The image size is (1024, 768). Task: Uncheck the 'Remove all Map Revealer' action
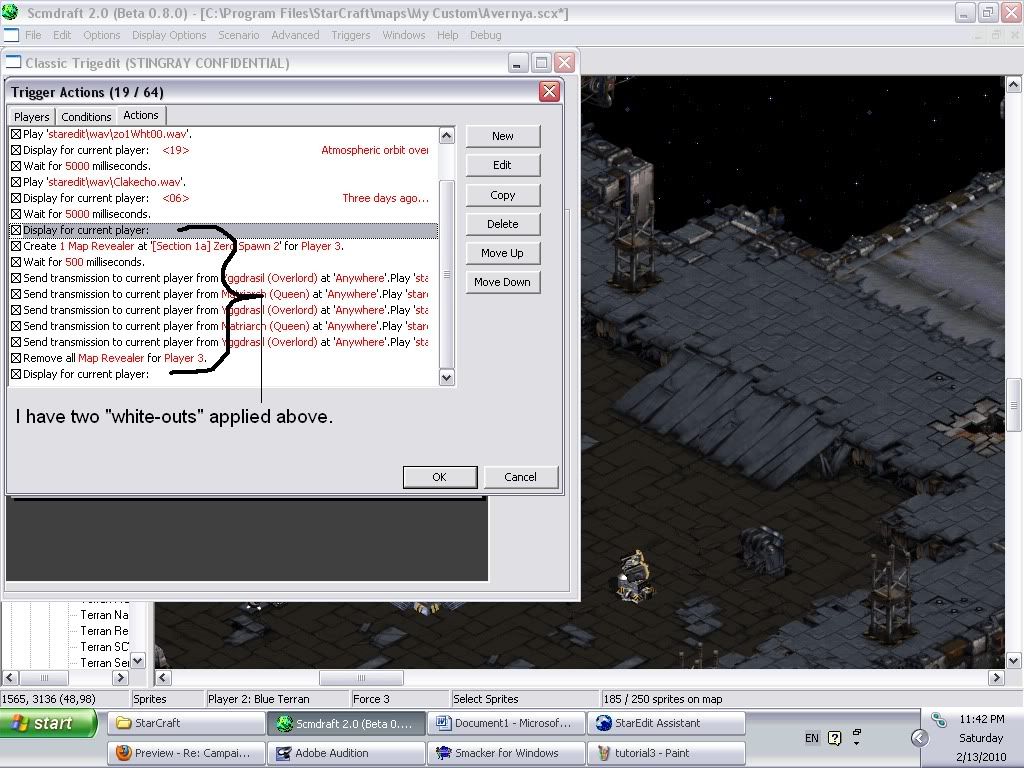tap(16, 358)
